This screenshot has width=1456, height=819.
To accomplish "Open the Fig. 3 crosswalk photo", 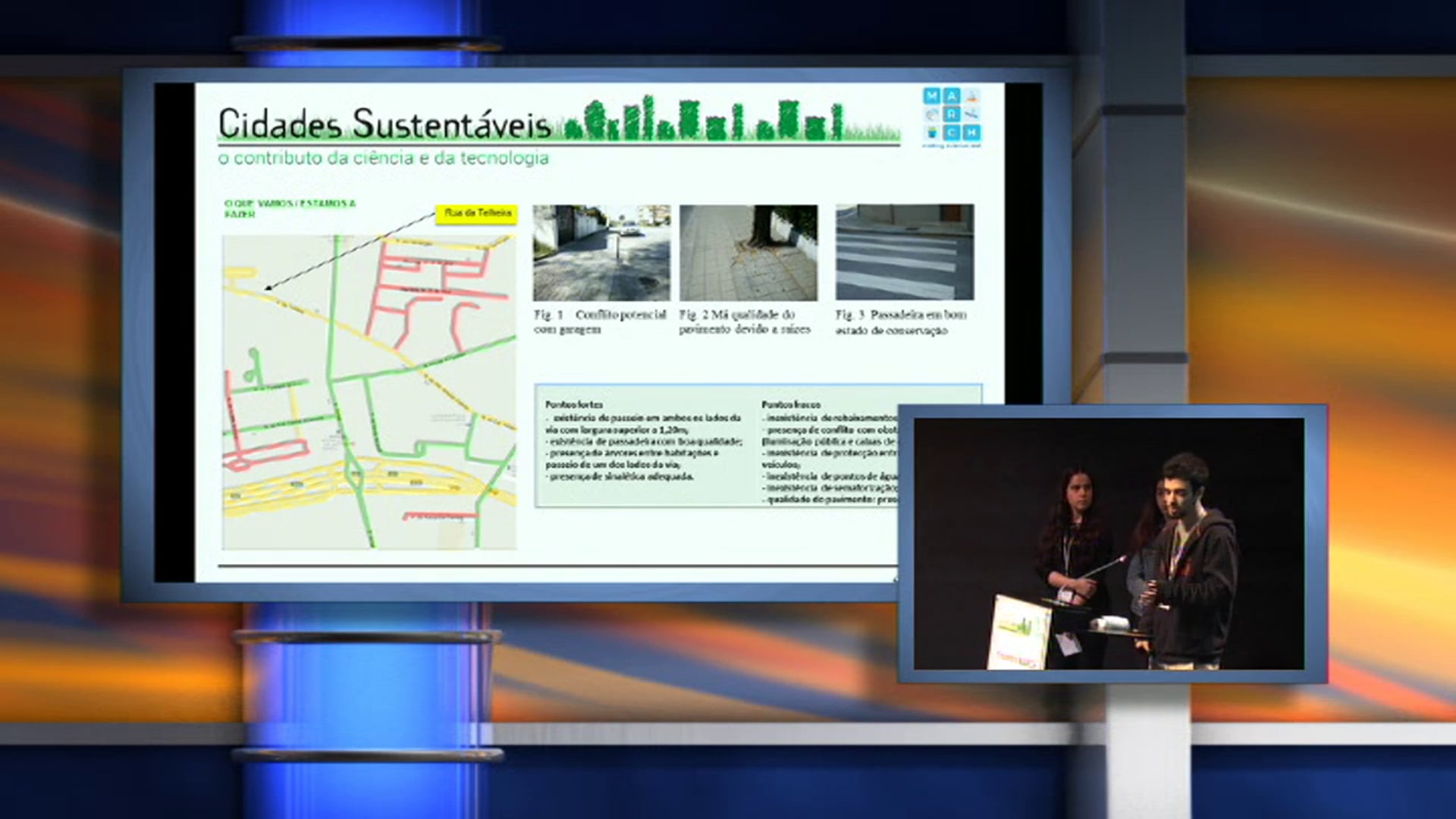I will (905, 252).
